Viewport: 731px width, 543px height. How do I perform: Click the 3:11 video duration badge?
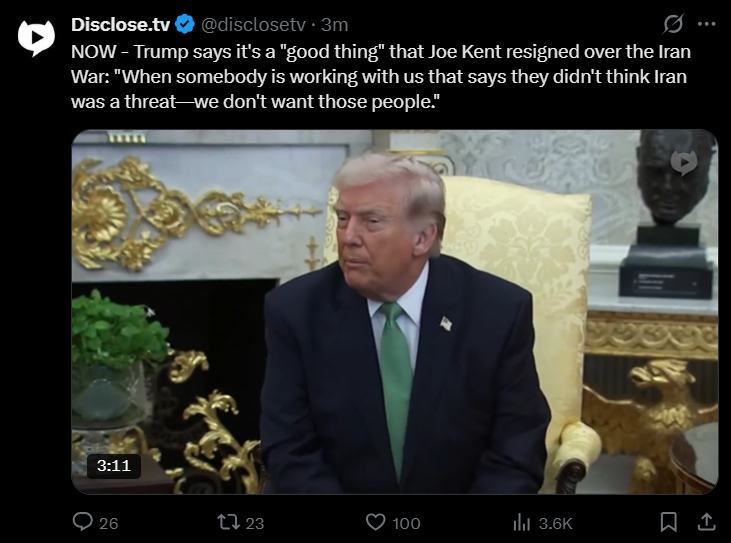coord(114,466)
